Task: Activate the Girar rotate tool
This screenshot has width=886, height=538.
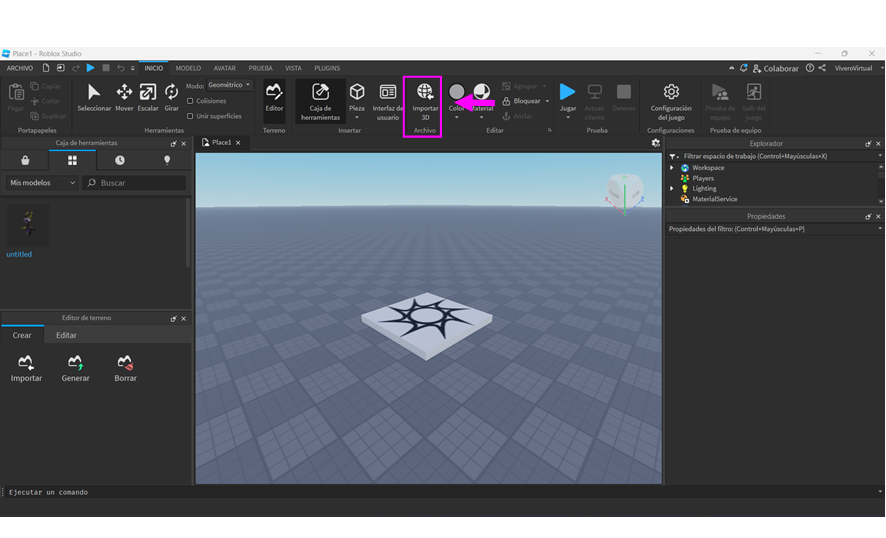Action: point(172,96)
